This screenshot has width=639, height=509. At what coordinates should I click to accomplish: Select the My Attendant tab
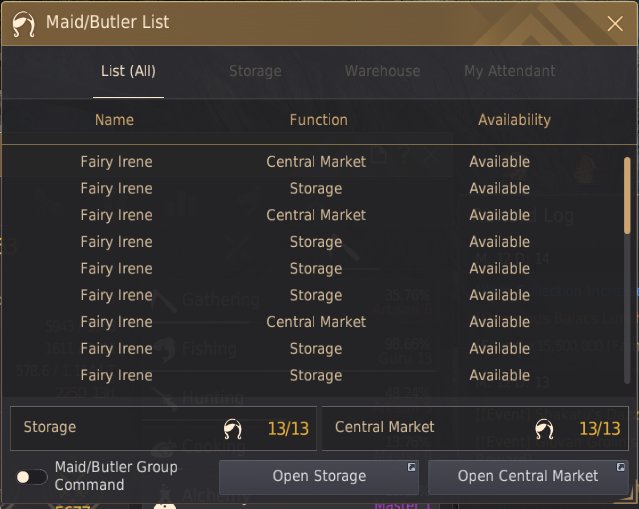click(x=509, y=71)
